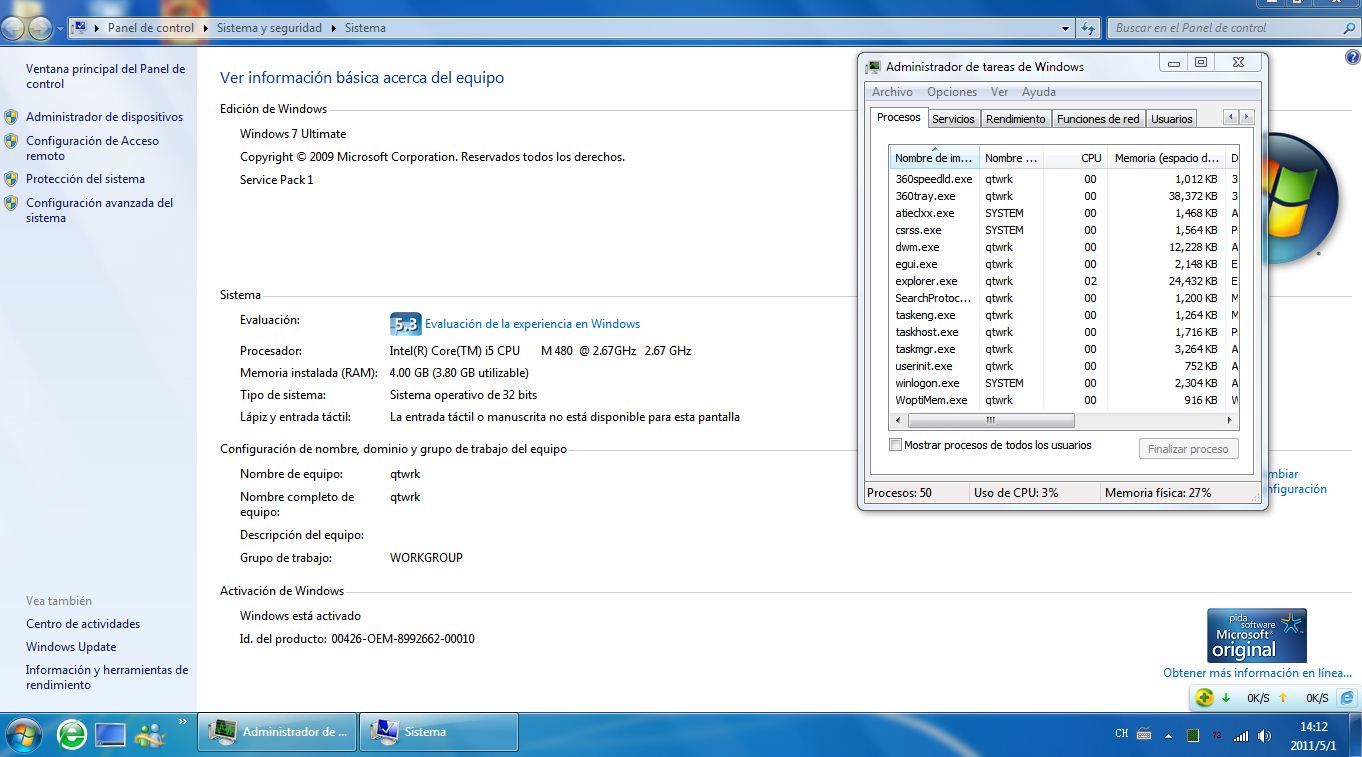Screen dimensions: 1362x757
Task: Open Administrador de dispositivos link
Action: [104, 117]
